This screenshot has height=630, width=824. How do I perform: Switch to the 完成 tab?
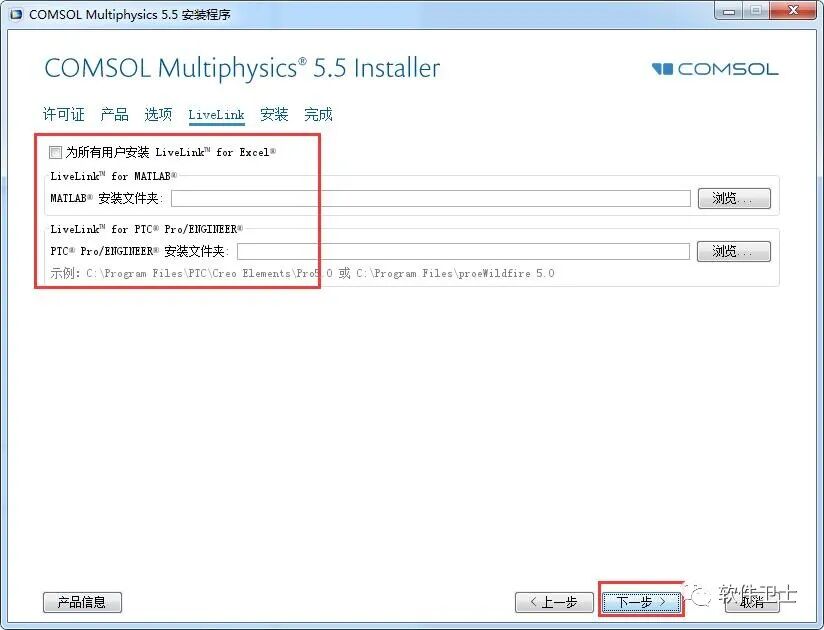pyautogui.click(x=318, y=114)
